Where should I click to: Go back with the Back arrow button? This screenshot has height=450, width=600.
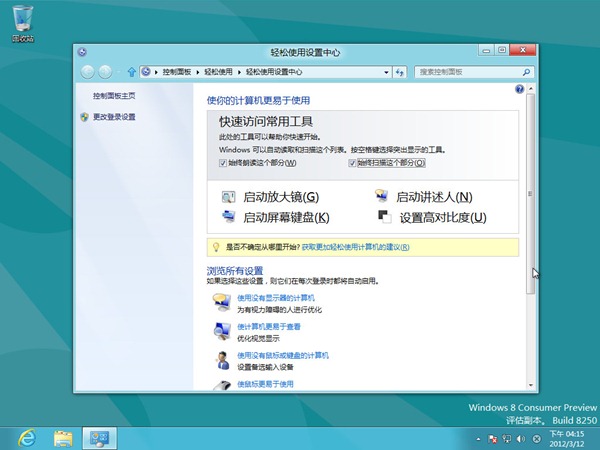click(88, 72)
